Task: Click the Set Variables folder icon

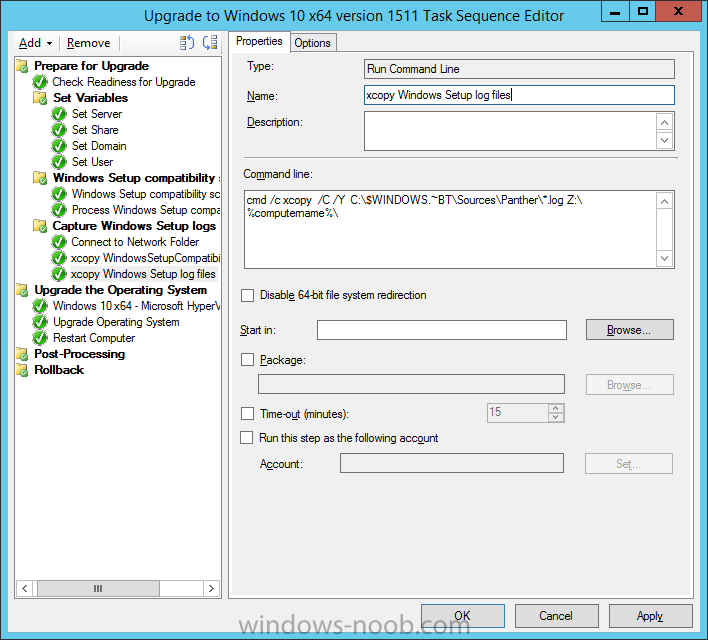Action: pyautogui.click(x=40, y=98)
